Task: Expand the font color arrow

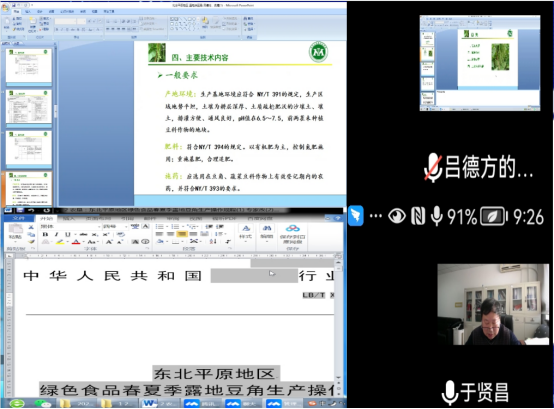Action: pyautogui.click(x=83, y=242)
